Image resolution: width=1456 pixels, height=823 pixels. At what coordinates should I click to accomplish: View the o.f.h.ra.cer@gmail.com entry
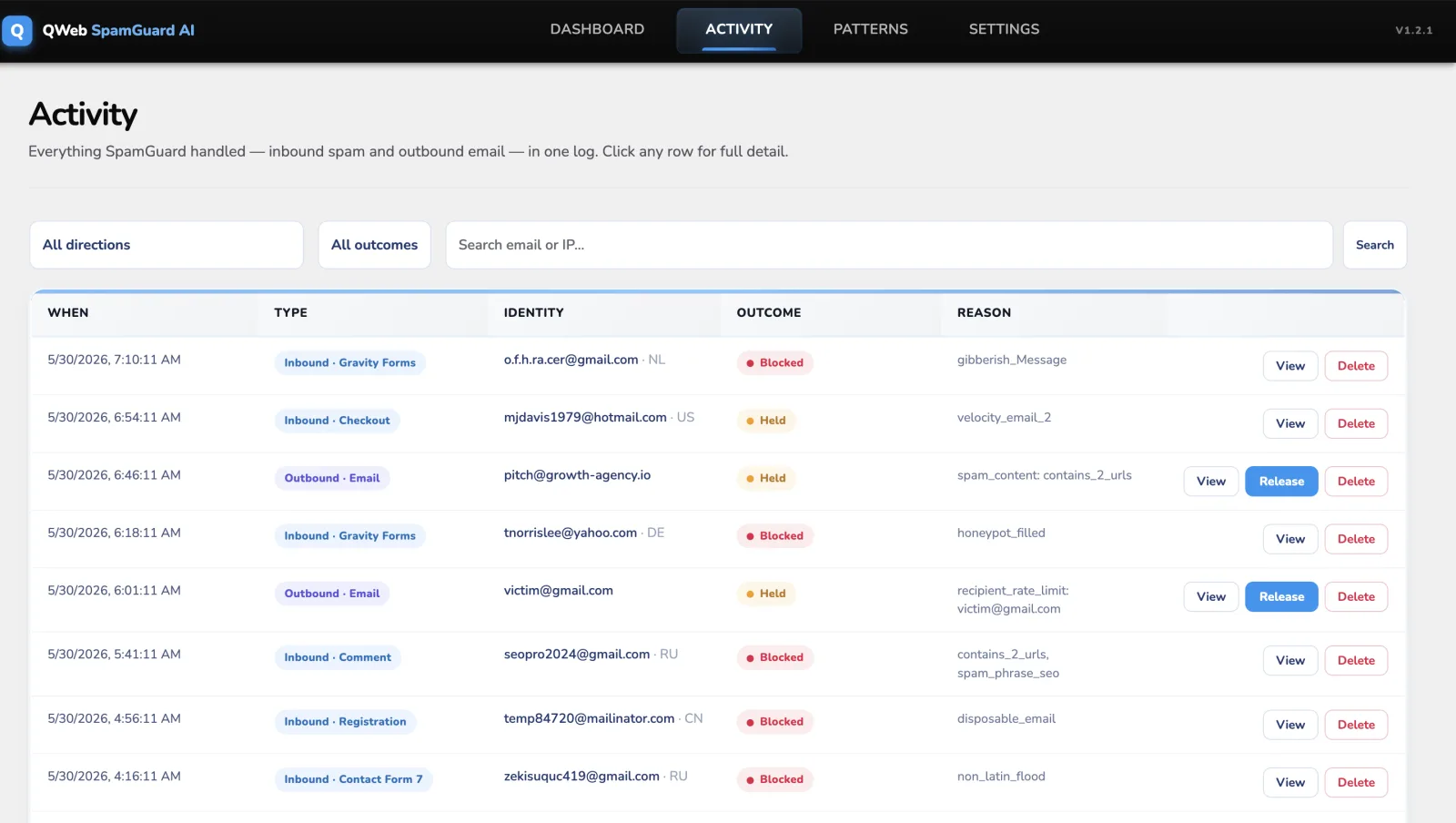pyautogui.click(x=1290, y=366)
